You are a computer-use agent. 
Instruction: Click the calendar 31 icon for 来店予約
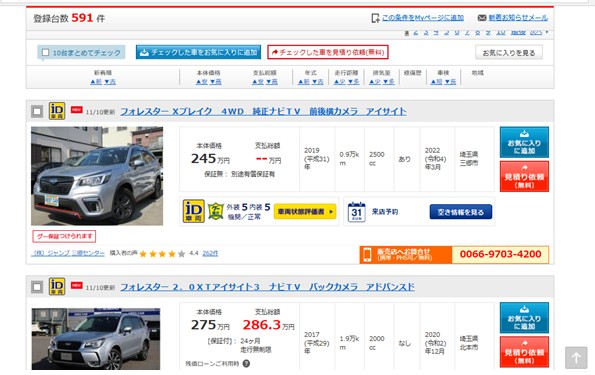(356, 212)
